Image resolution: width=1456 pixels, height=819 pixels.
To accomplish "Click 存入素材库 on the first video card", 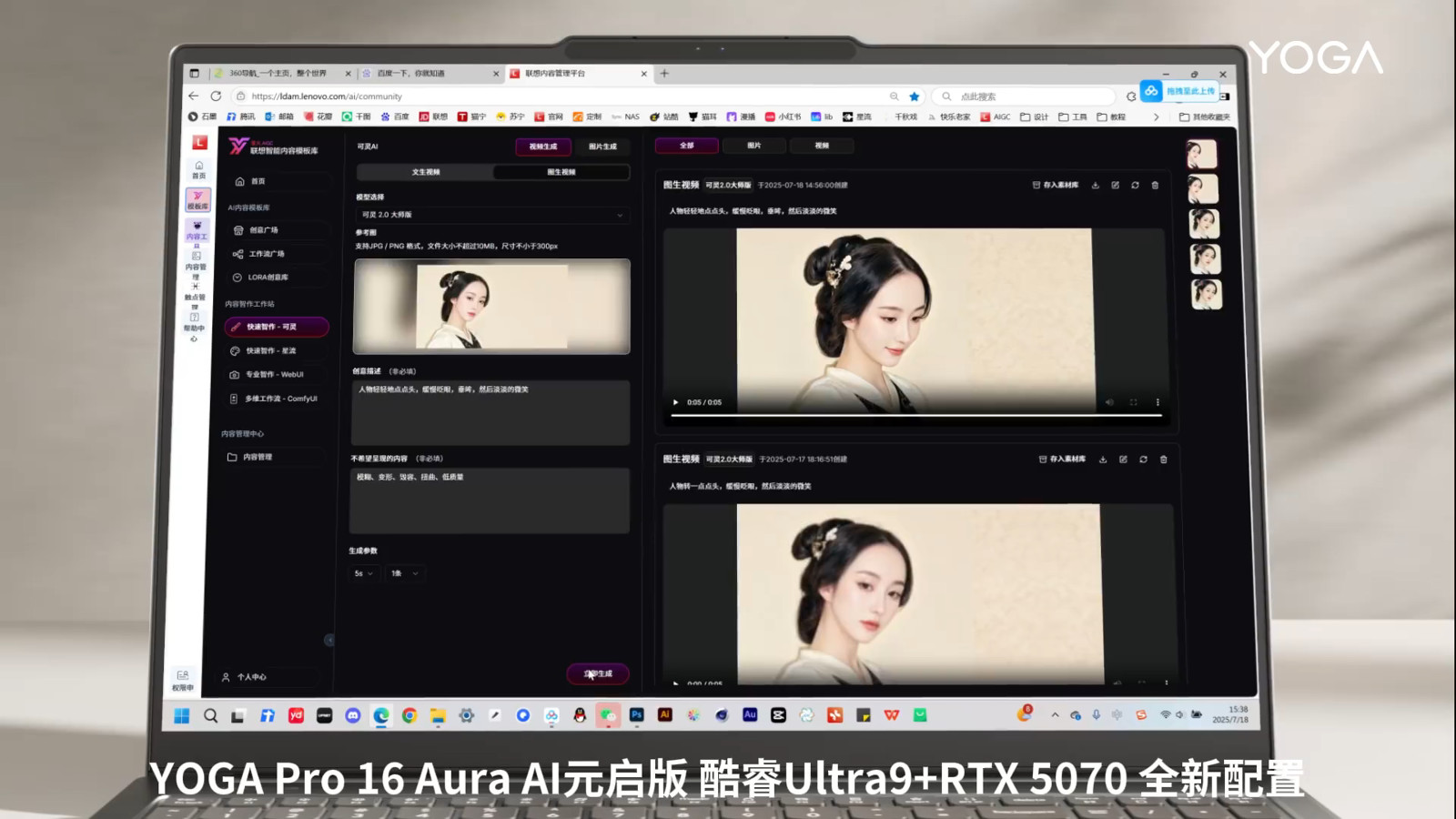I will pyautogui.click(x=1056, y=185).
